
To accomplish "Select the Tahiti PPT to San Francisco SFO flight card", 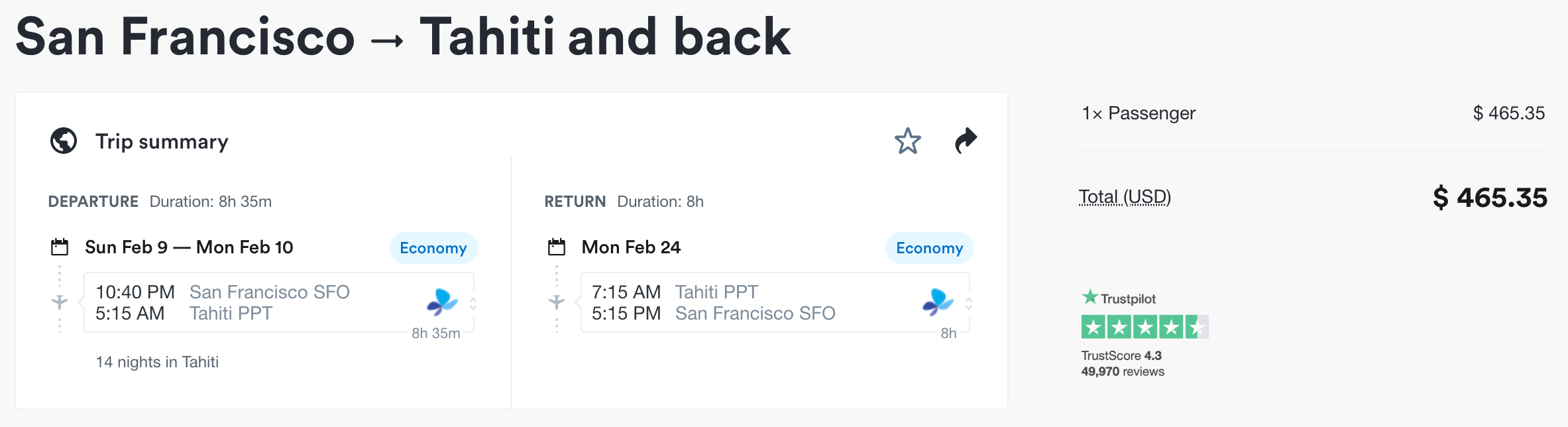I will (x=756, y=302).
